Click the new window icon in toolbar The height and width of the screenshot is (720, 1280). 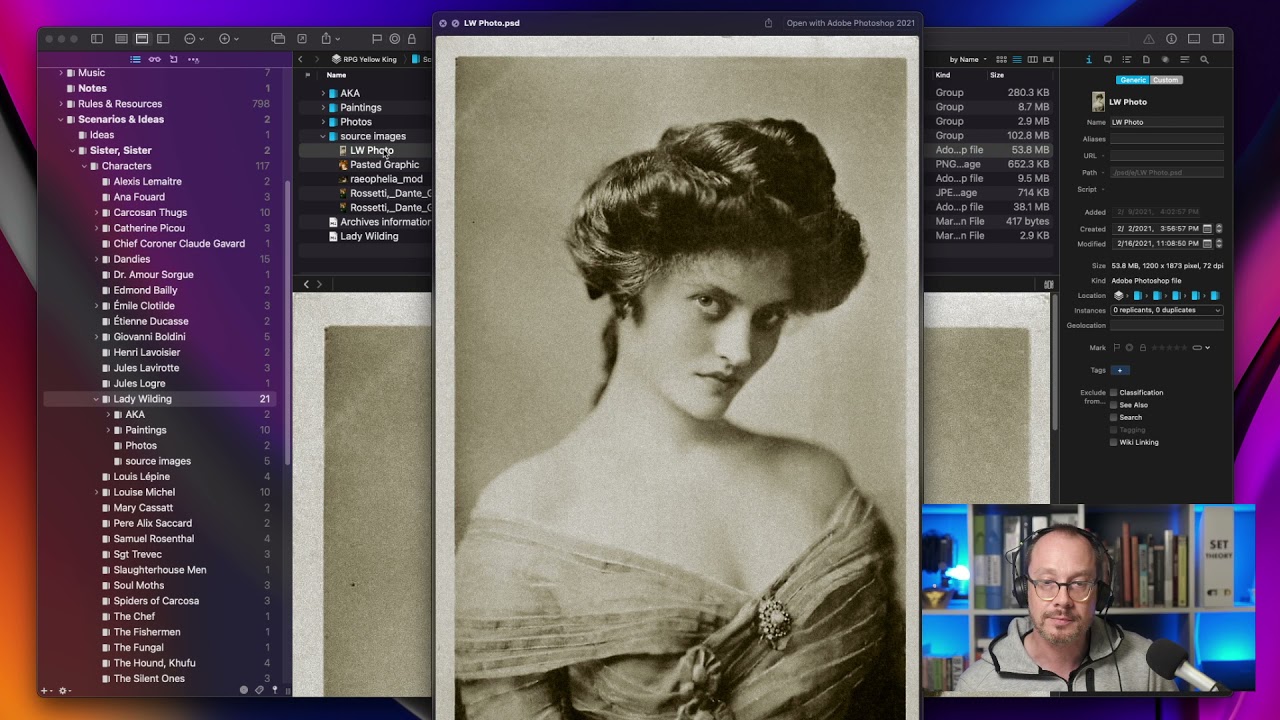tap(278, 39)
